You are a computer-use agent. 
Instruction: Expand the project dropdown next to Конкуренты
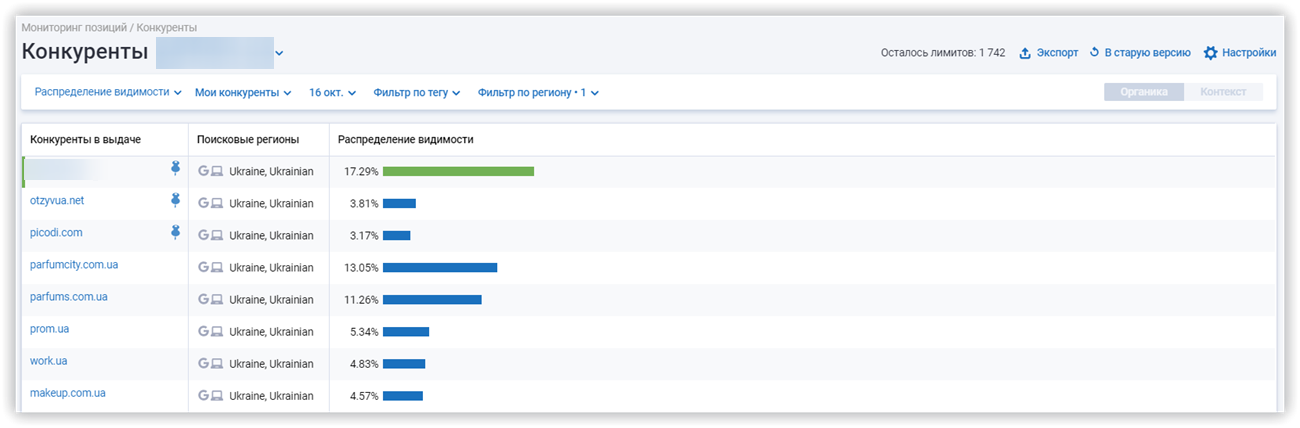click(x=279, y=53)
